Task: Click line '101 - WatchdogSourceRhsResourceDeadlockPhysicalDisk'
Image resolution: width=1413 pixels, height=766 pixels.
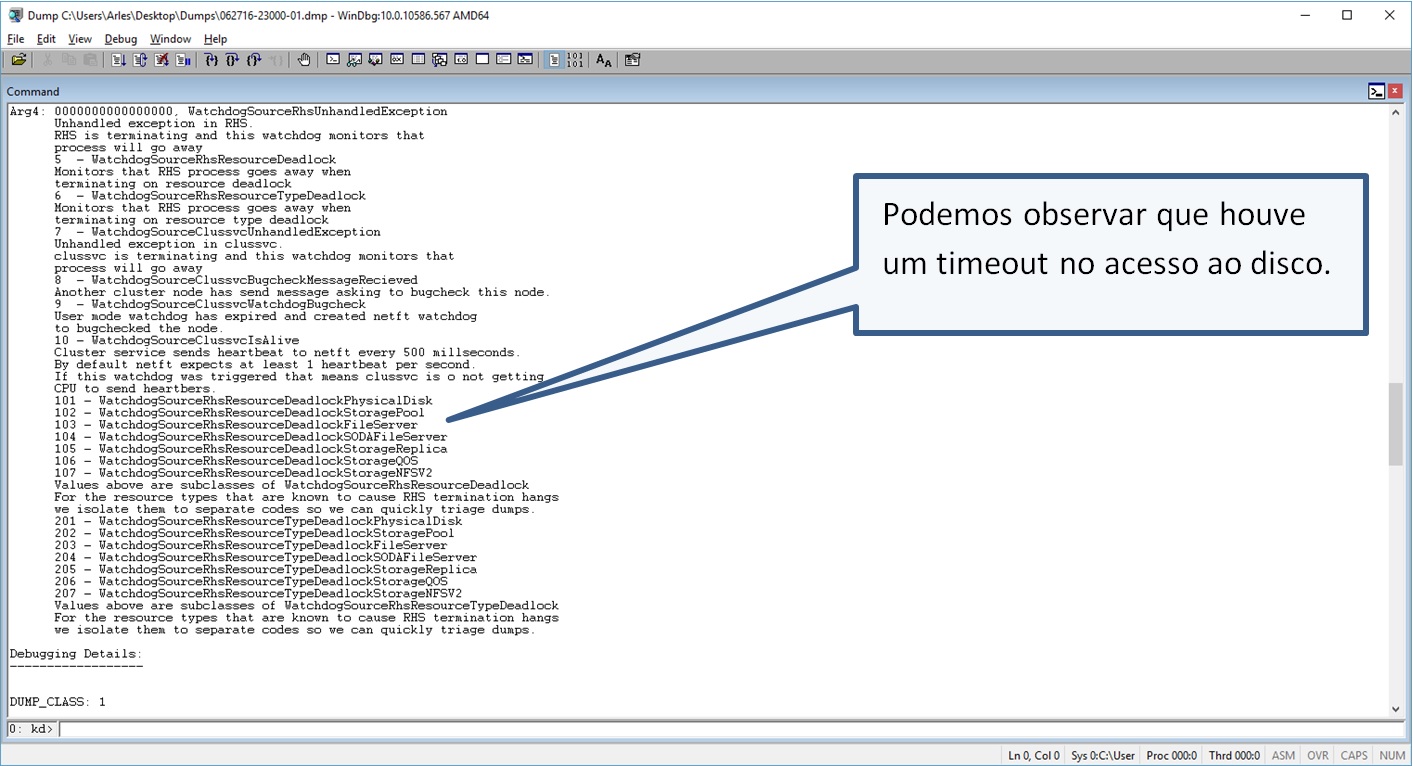Action: click(243, 401)
